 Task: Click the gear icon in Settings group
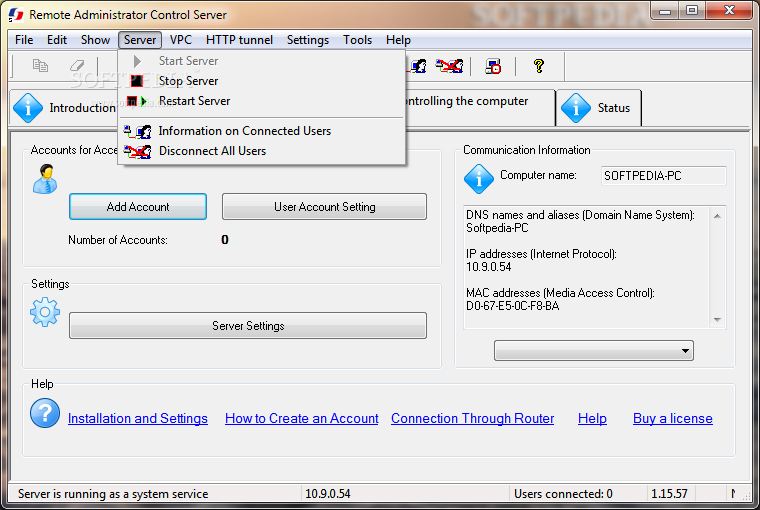point(45,312)
